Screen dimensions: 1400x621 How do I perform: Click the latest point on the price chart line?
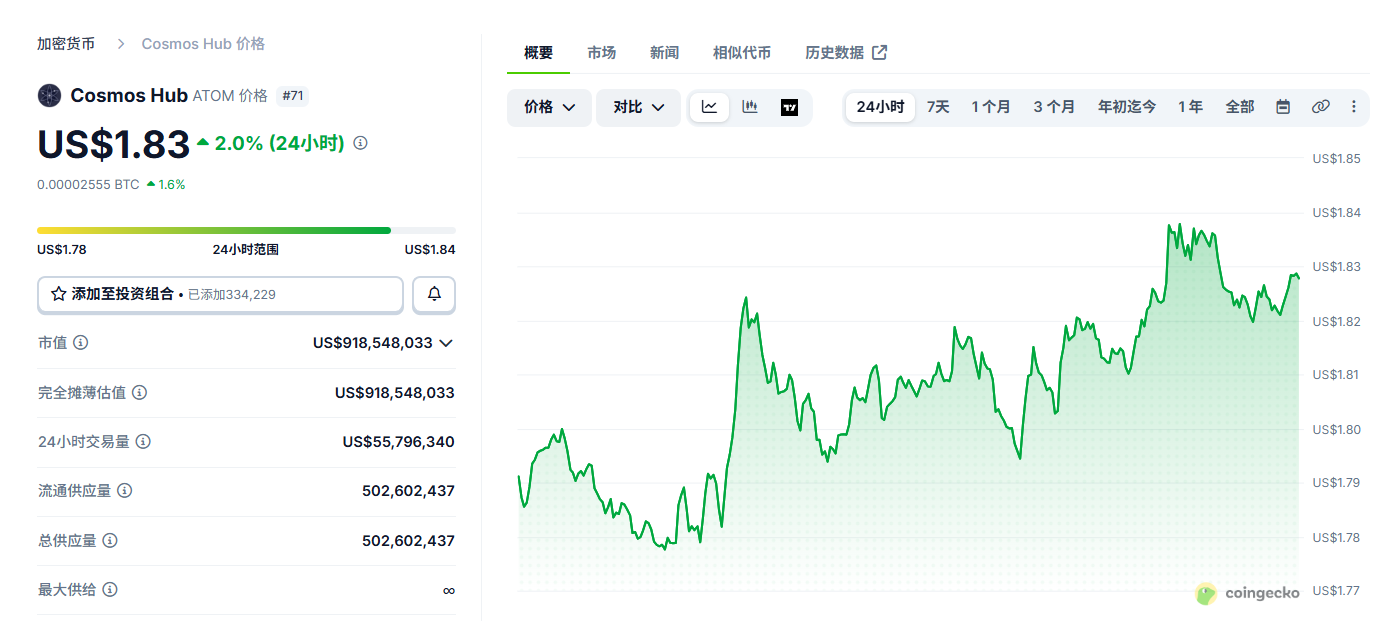(x=1298, y=276)
